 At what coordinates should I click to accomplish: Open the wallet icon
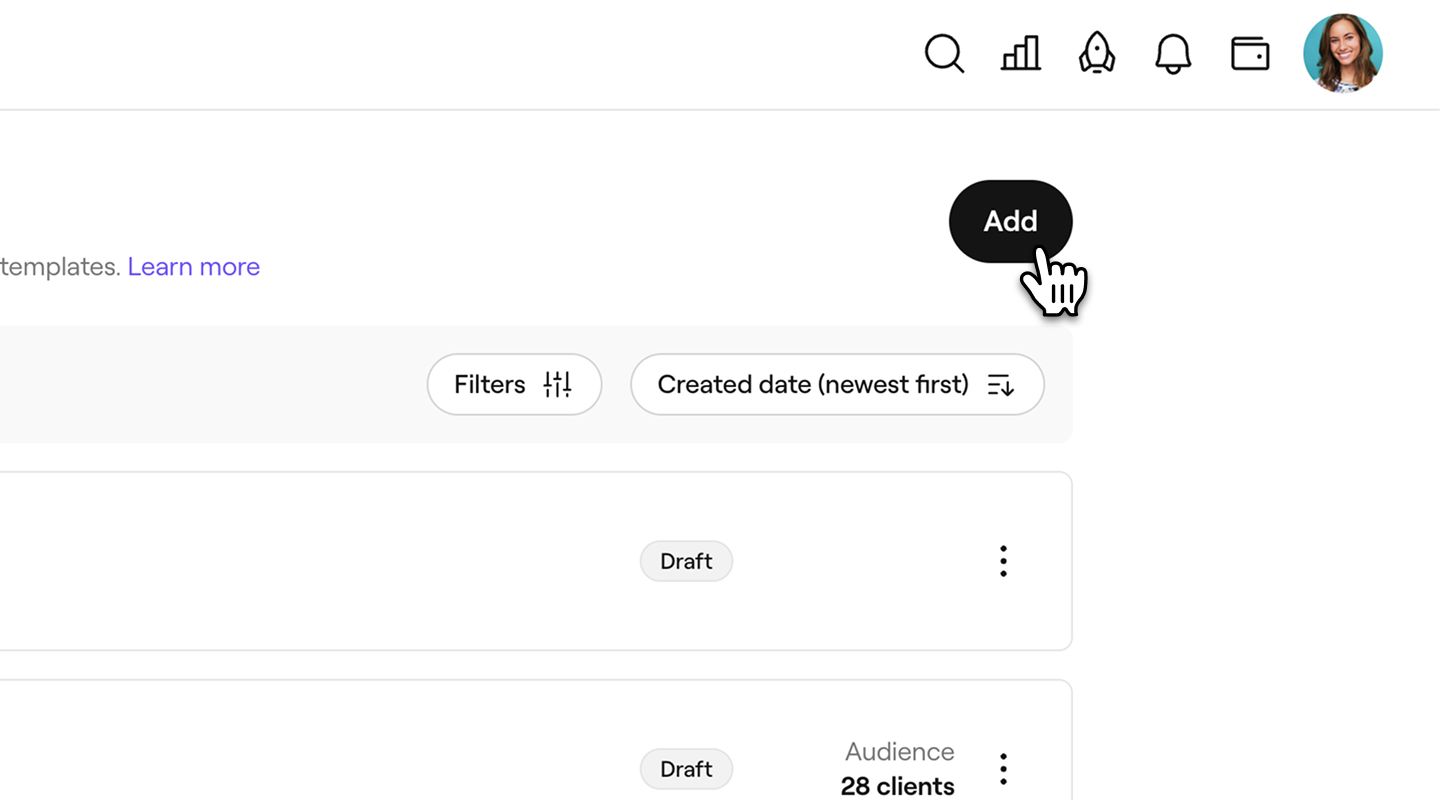[x=1250, y=54]
